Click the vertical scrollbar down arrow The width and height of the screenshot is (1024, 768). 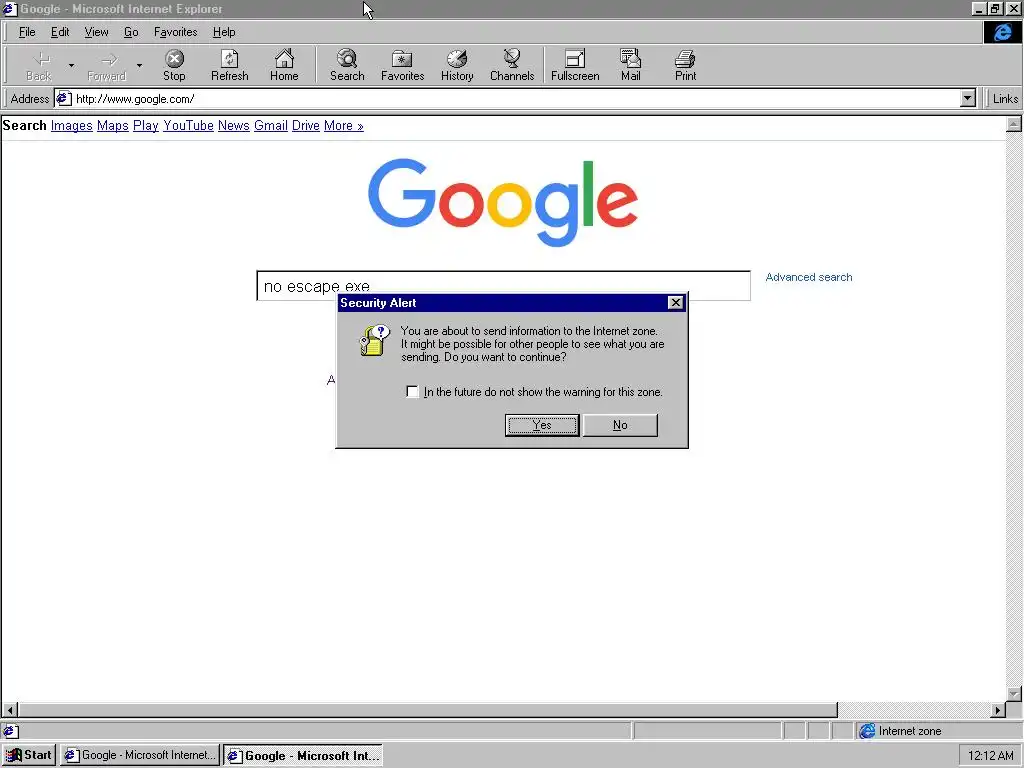(x=1014, y=694)
